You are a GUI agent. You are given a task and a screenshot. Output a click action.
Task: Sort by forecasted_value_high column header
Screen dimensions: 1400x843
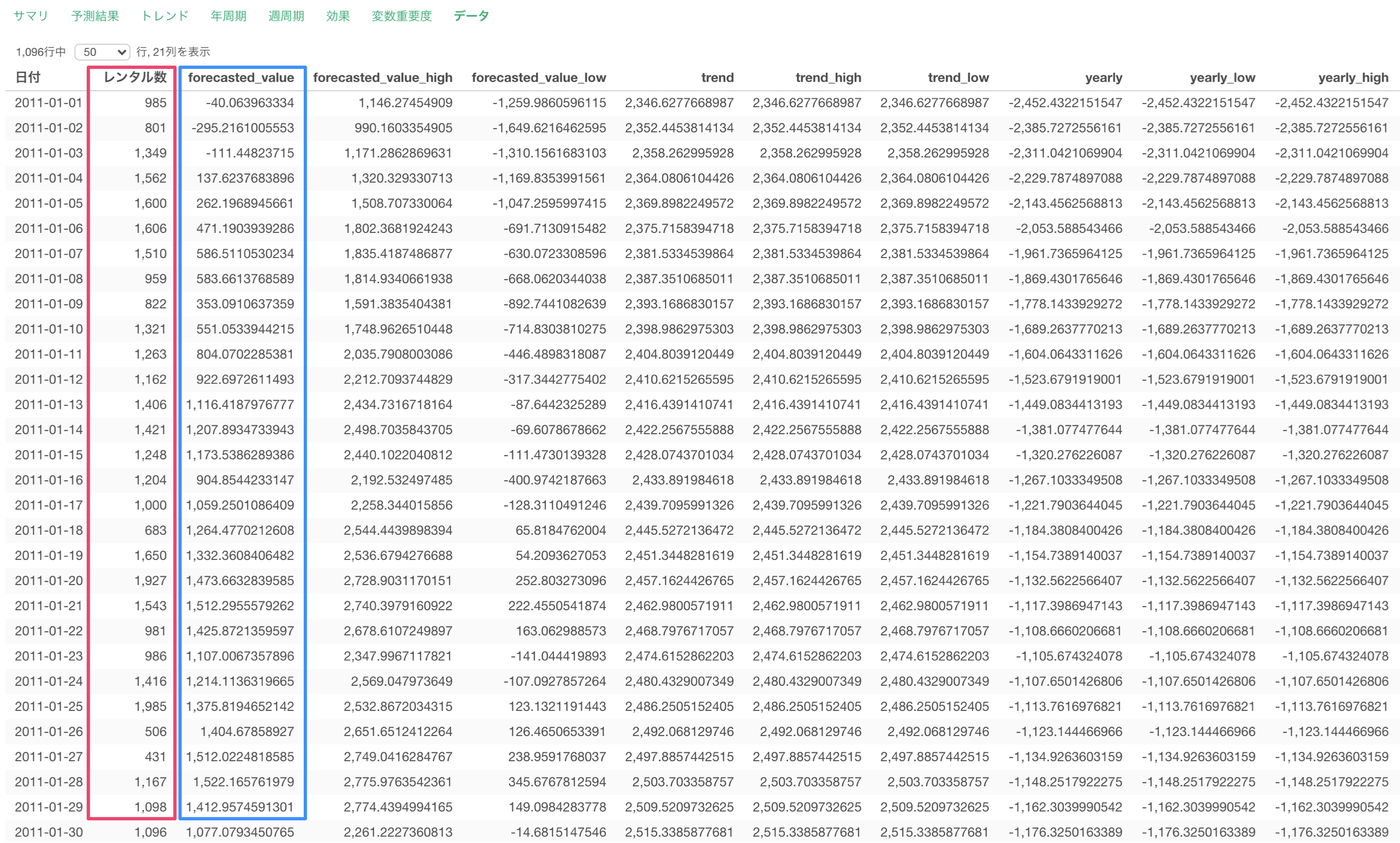point(382,77)
